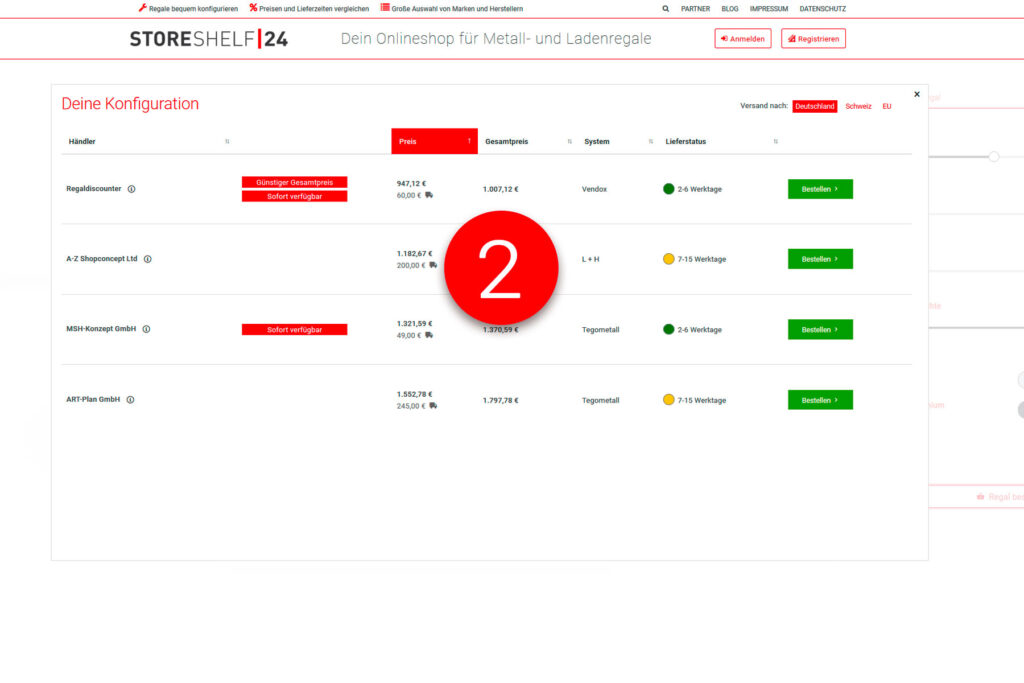The height and width of the screenshot is (683, 1024).
Task: Open the BLOG menu item
Action: 730,8
